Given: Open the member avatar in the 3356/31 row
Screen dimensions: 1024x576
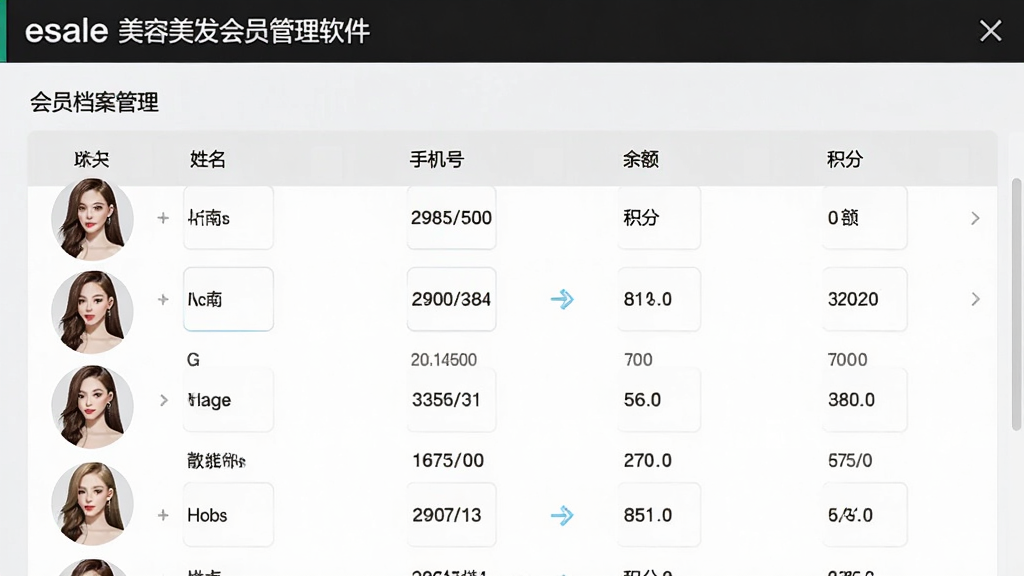Looking at the screenshot, I should [x=92, y=406].
